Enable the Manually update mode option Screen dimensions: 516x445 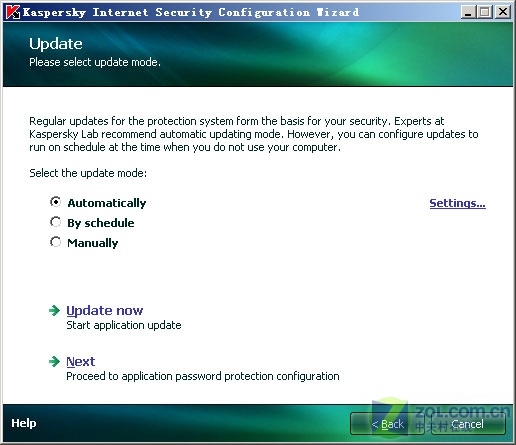point(55,242)
